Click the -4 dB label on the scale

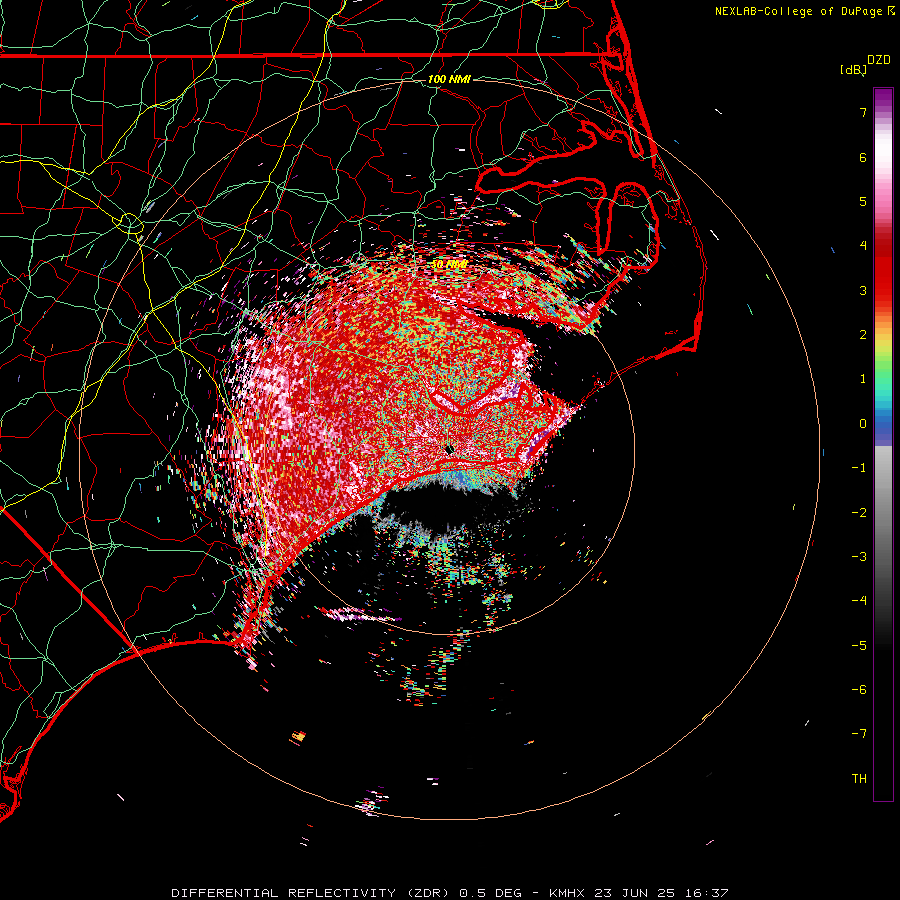click(x=859, y=601)
